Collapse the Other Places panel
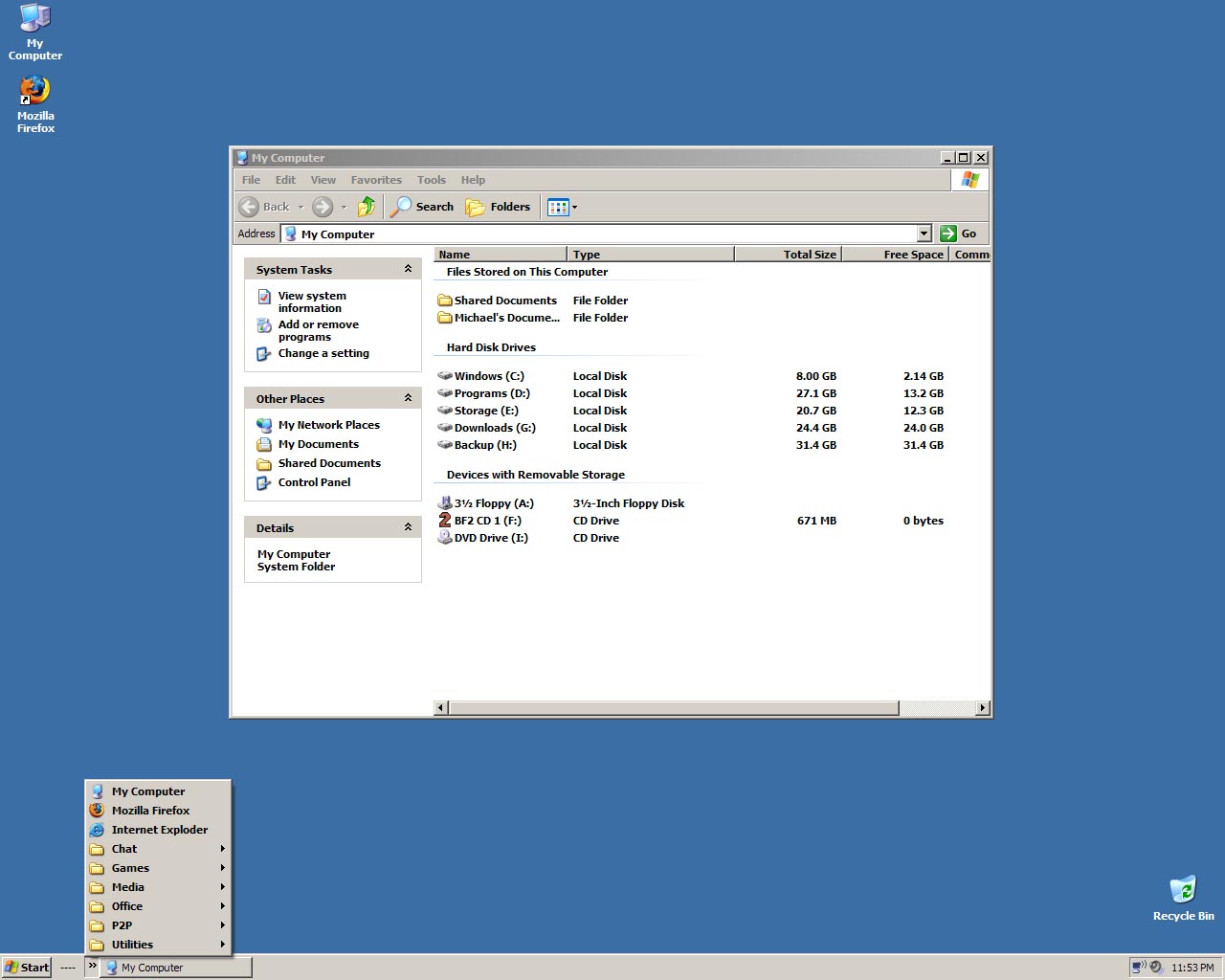 tap(408, 398)
